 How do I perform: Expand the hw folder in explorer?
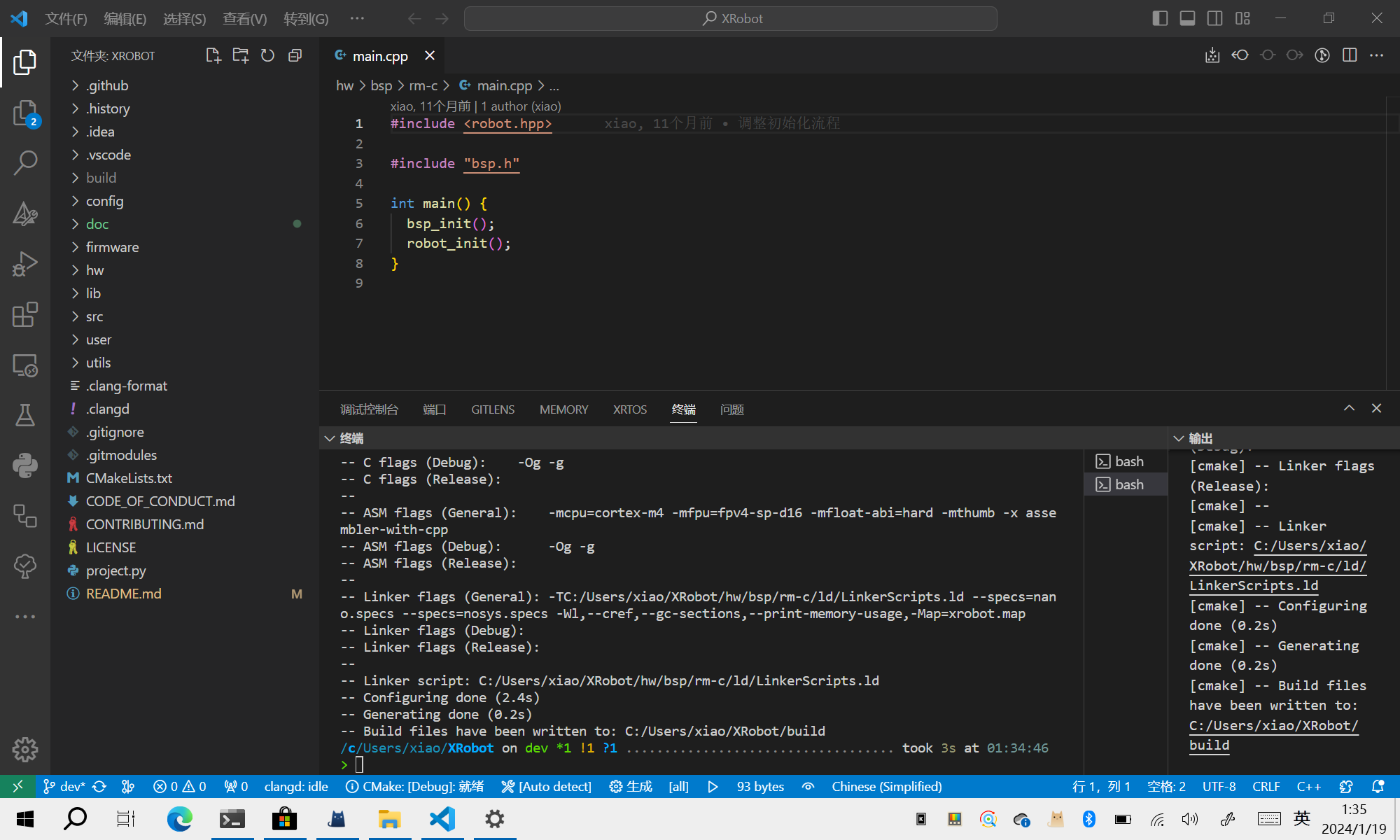pos(94,270)
